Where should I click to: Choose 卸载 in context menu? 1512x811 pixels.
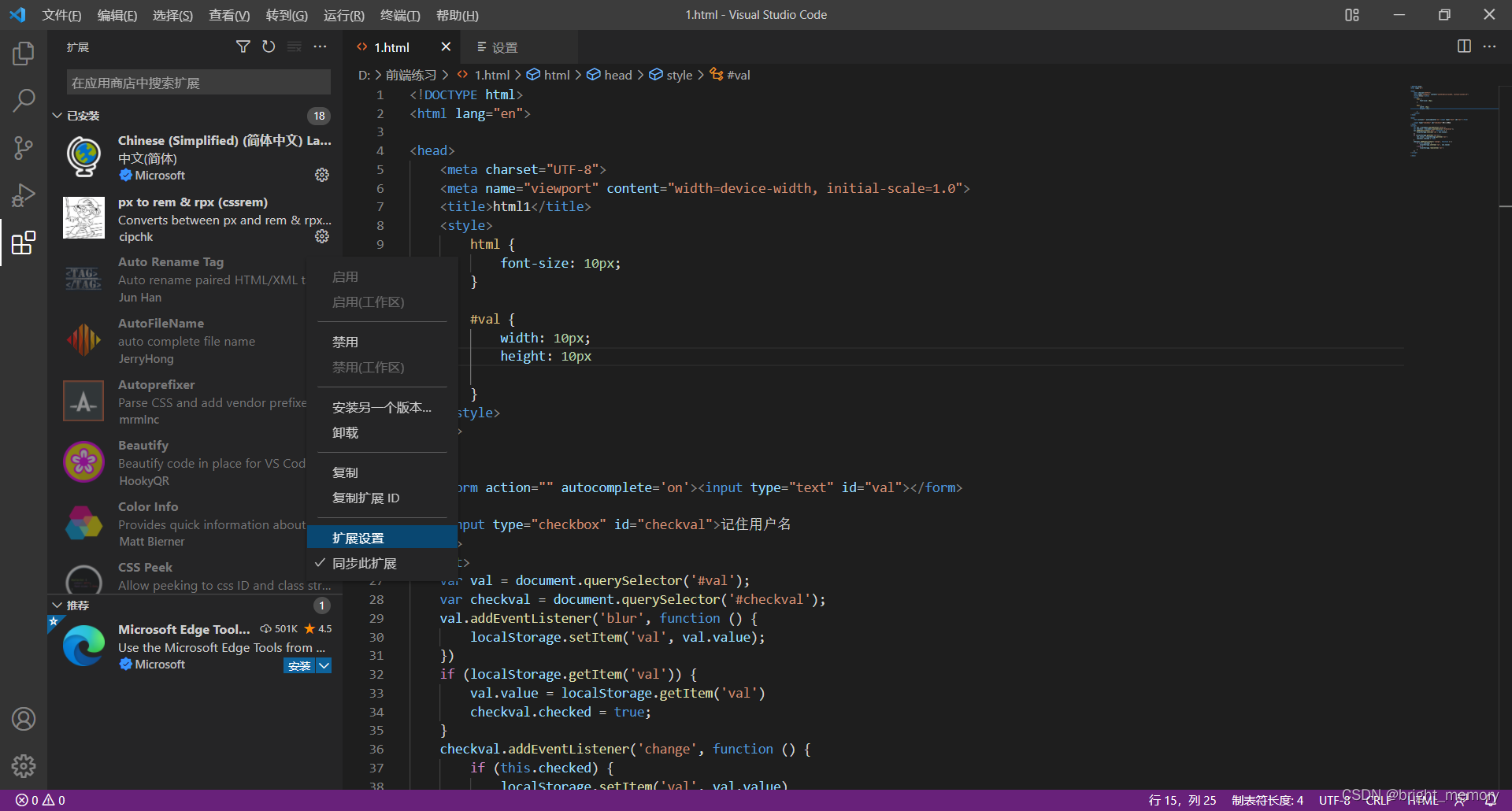pyautogui.click(x=382, y=433)
